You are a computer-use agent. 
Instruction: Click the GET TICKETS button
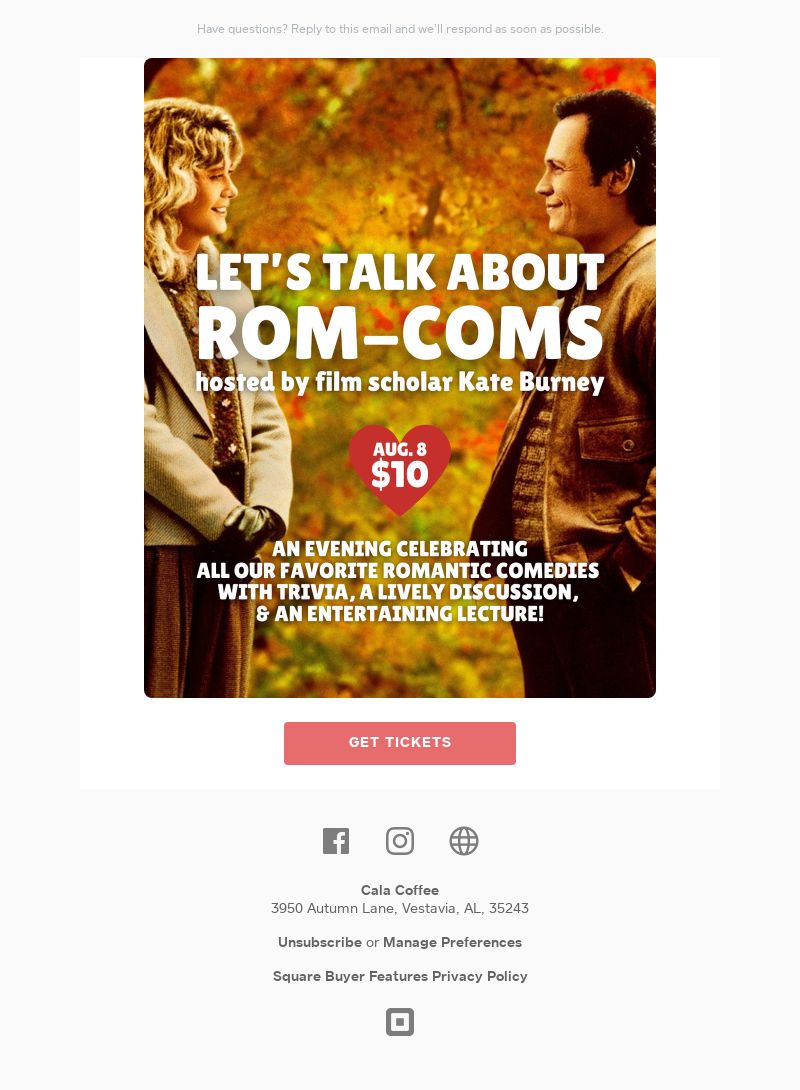(x=400, y=743)
